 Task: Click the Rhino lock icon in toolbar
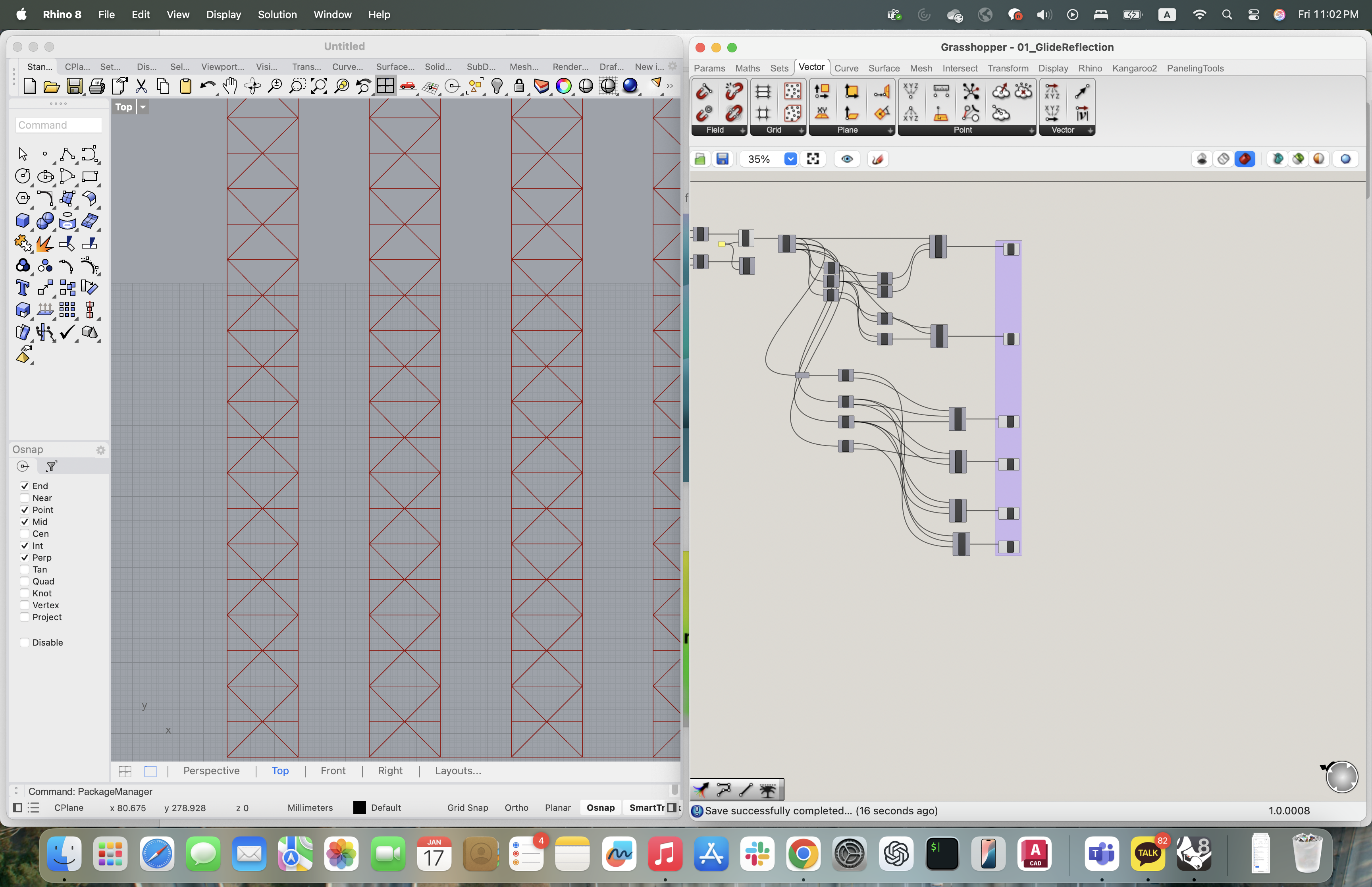[x=519, y=87]
